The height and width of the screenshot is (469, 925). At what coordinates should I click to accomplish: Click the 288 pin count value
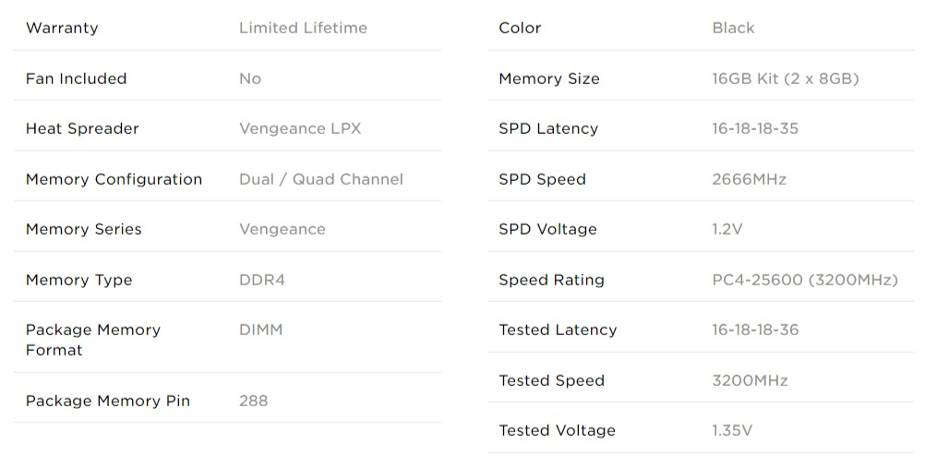(x=254, y=401)
